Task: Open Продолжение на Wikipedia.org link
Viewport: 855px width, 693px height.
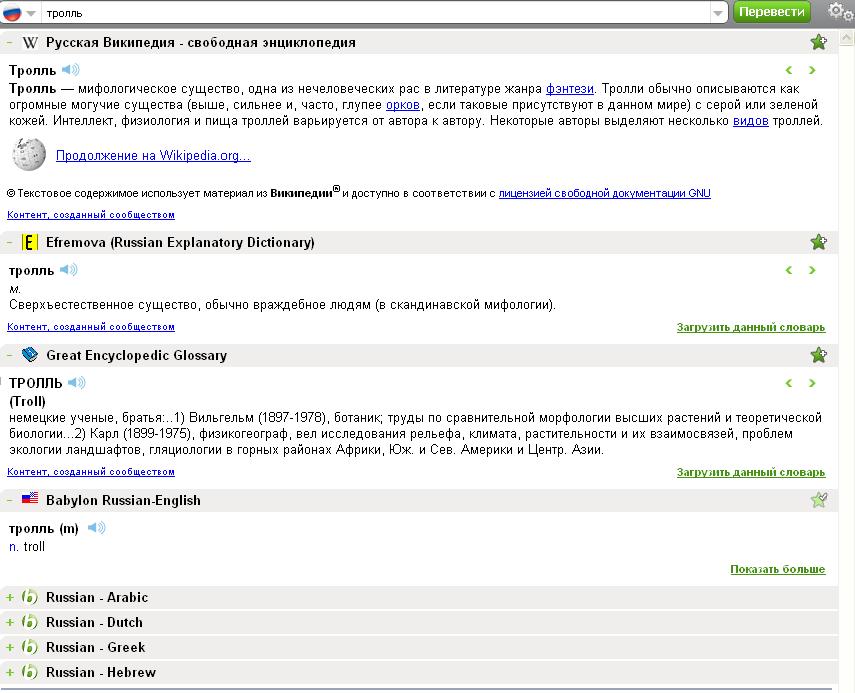Action: [x=153, y=155]
